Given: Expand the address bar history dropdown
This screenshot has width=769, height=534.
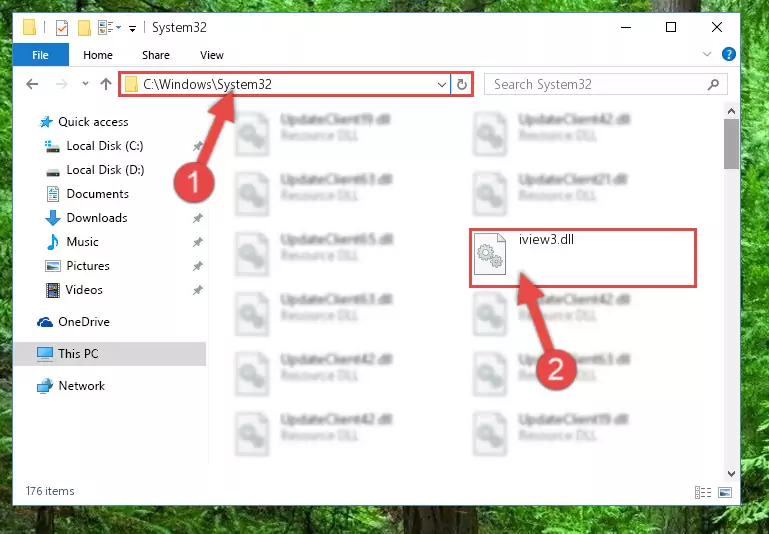Looking at the screenshot, I should point(442,84).
